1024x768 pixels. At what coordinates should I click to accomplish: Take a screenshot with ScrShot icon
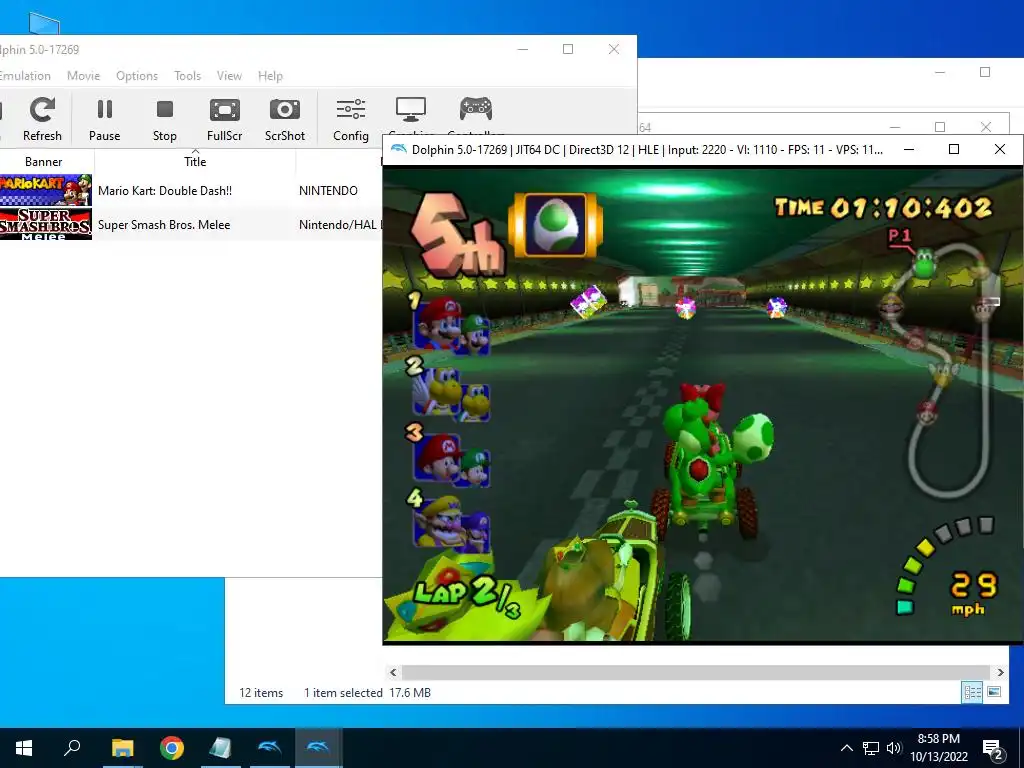(x=285, y=119)
